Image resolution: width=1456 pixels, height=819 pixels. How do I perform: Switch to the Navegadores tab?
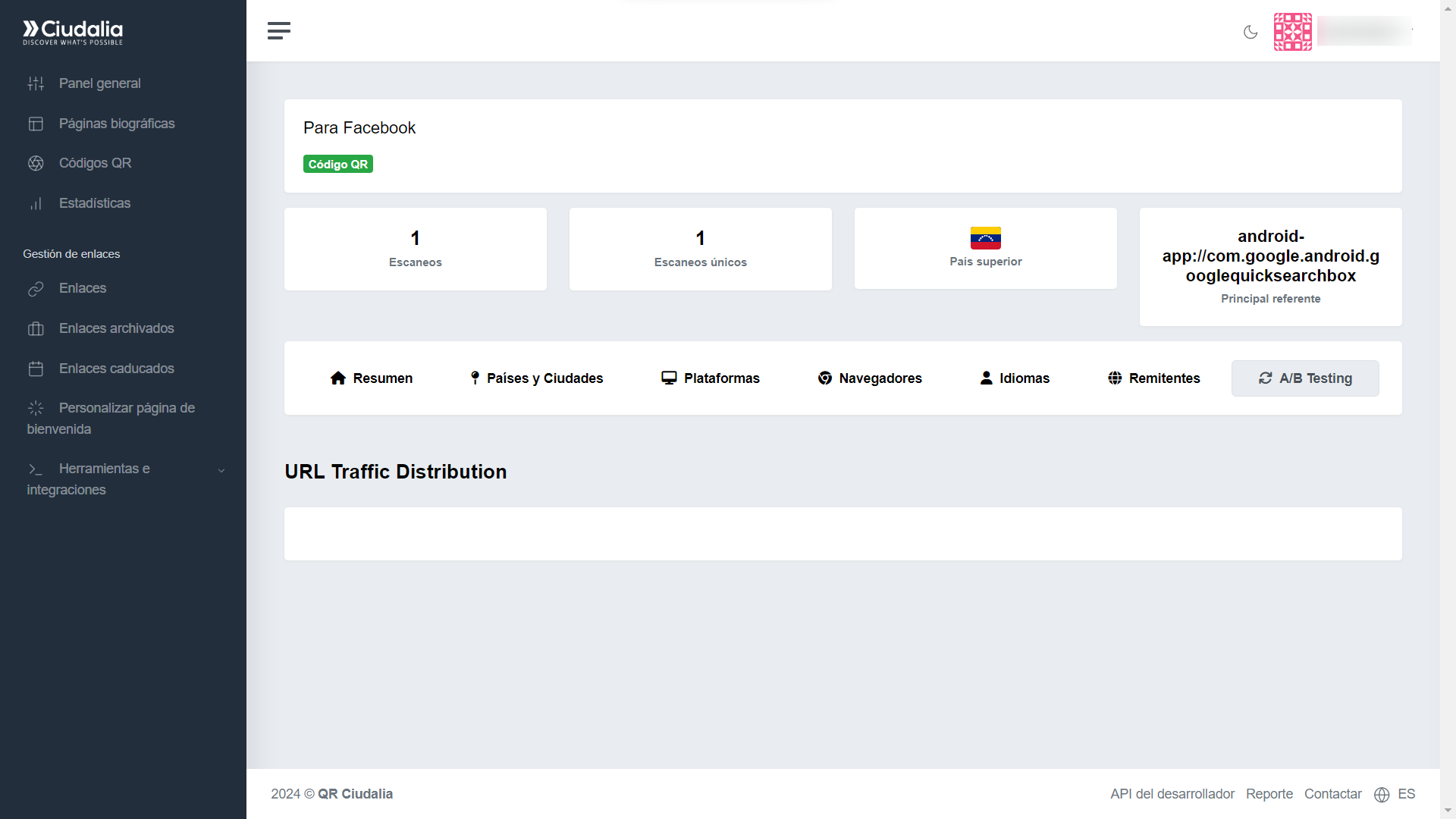(x=869, y=378)
